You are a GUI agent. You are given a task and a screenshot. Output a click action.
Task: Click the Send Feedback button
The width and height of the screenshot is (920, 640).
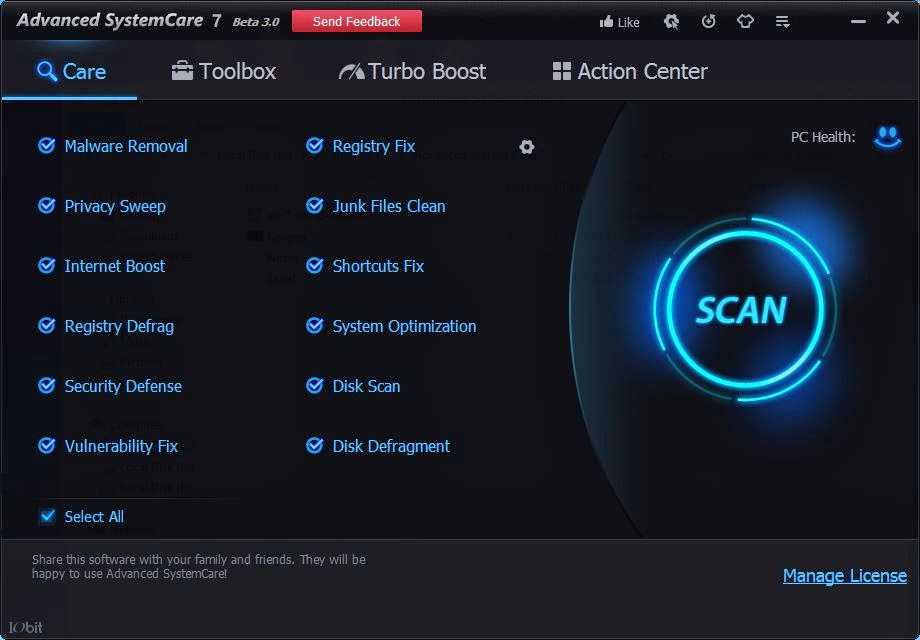click(x=357, y=21)
